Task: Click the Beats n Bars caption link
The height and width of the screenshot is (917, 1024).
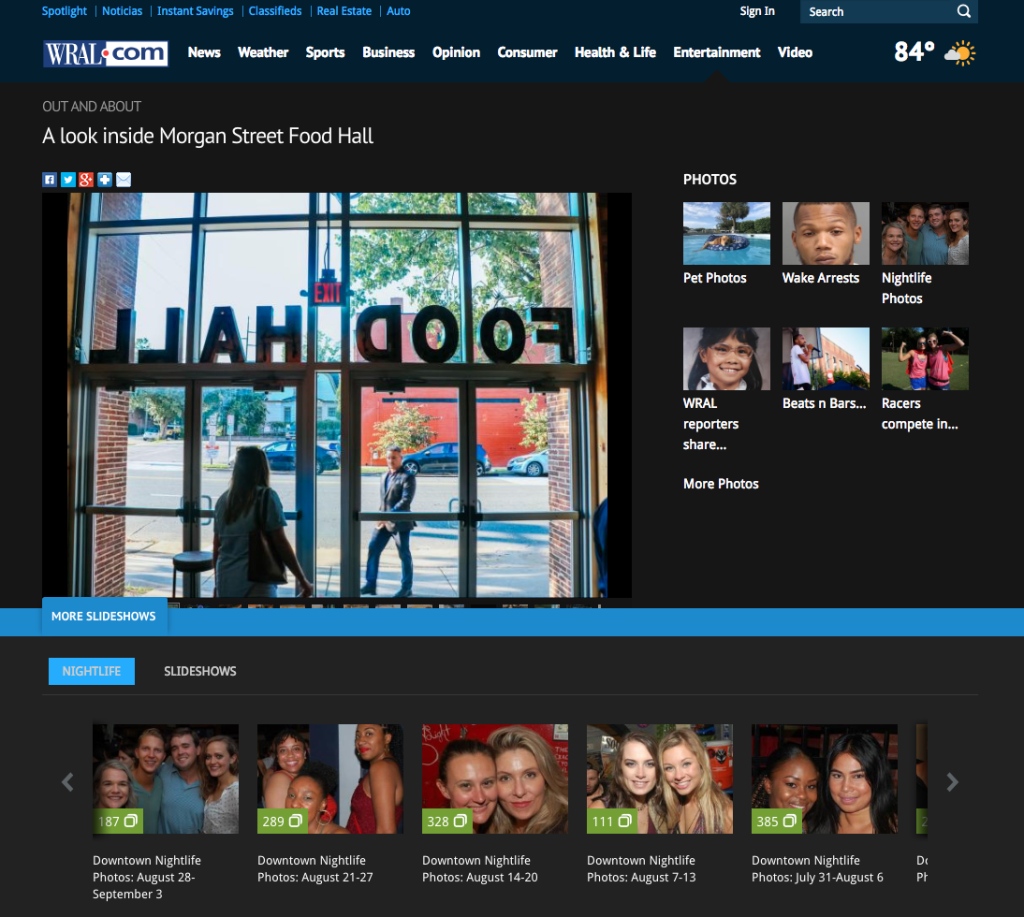Action: (824, 404)
